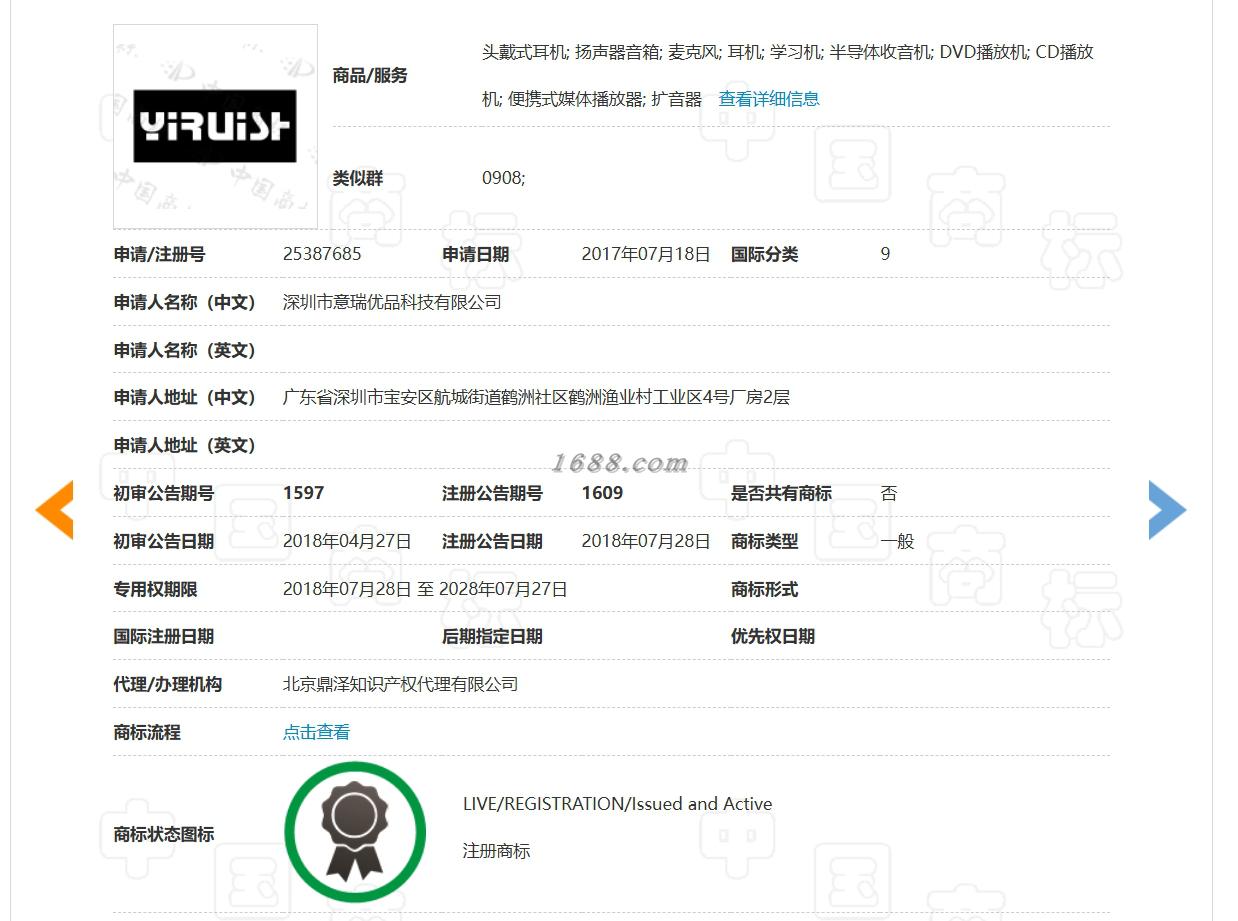Click the 商标状态图标 label

pos(163,834)
